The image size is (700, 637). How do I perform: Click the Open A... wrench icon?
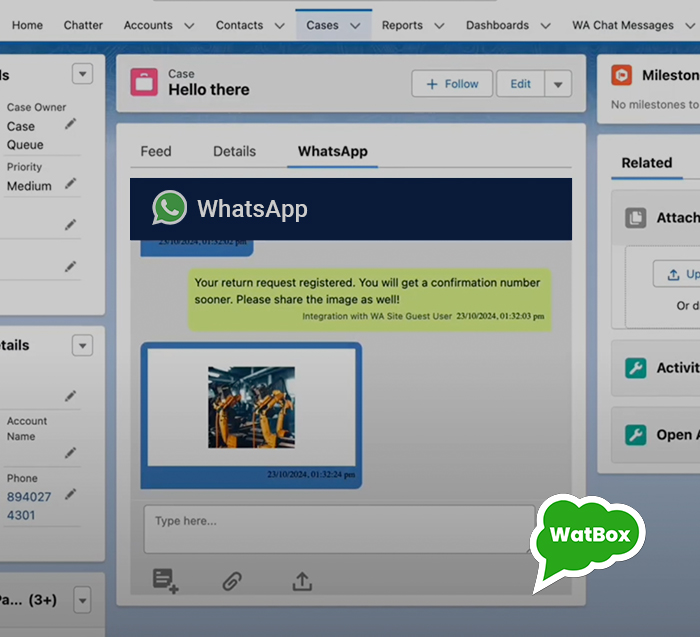[x=636, y=435]
